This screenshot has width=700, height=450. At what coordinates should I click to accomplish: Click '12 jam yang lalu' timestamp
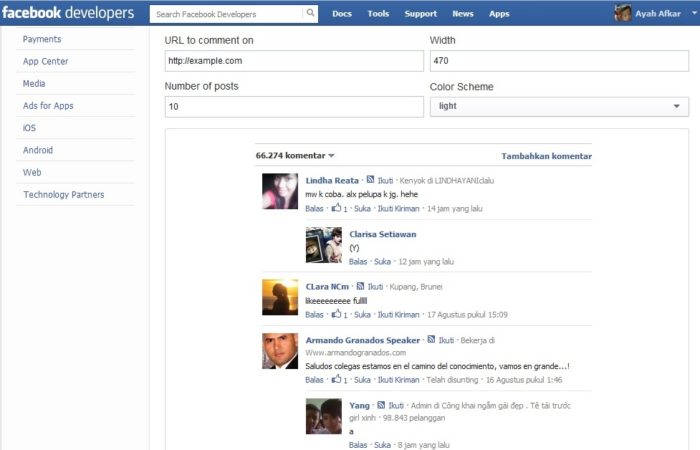point(426,262)
